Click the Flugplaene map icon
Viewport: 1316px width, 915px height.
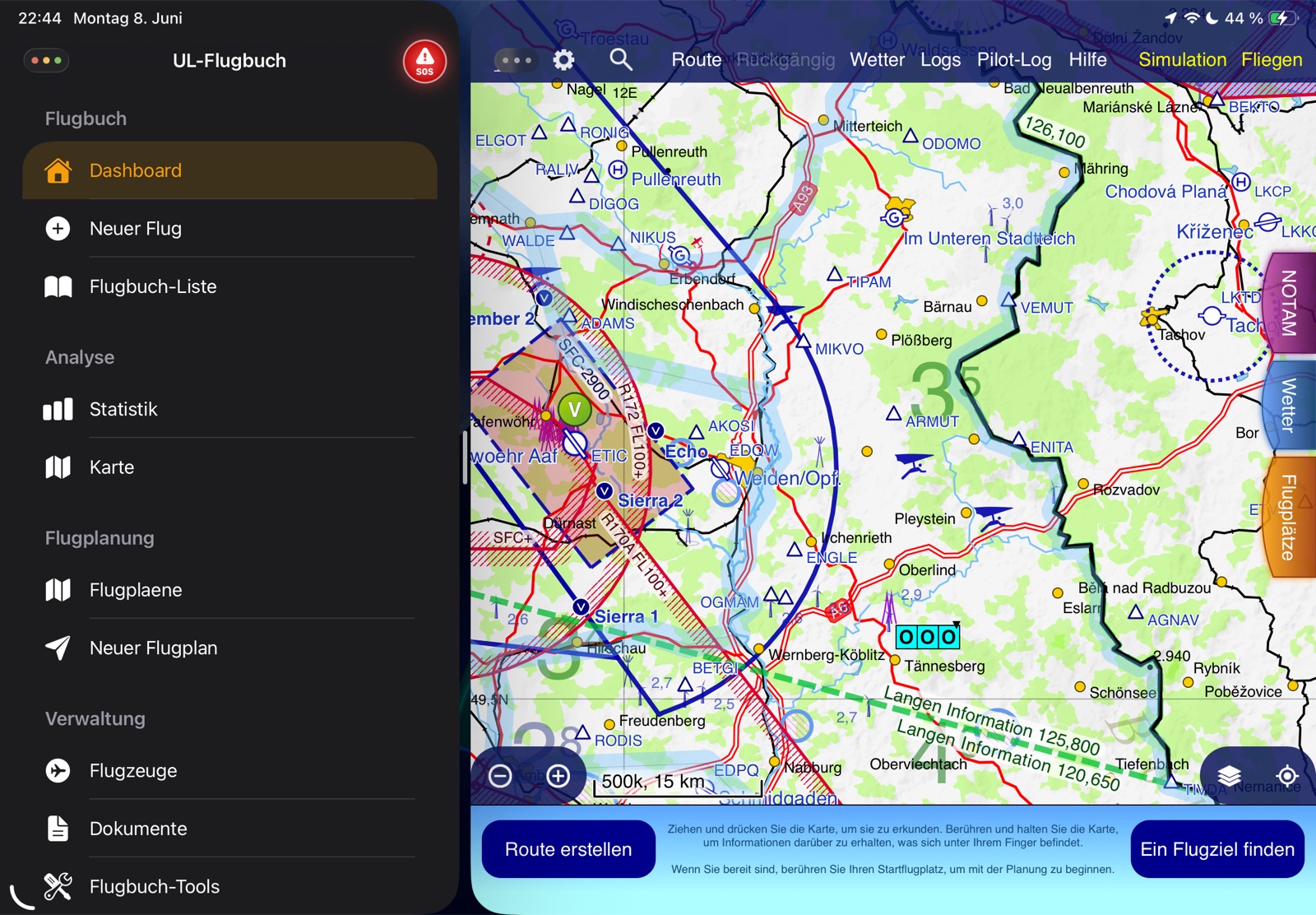[x=58, y=590]
